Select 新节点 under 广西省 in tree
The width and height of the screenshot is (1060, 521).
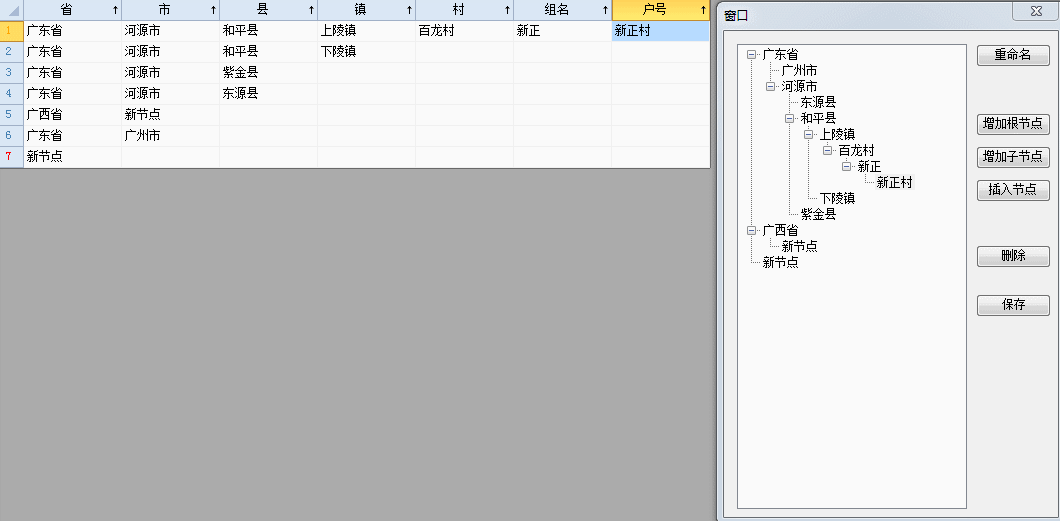(x=799, y=247)
